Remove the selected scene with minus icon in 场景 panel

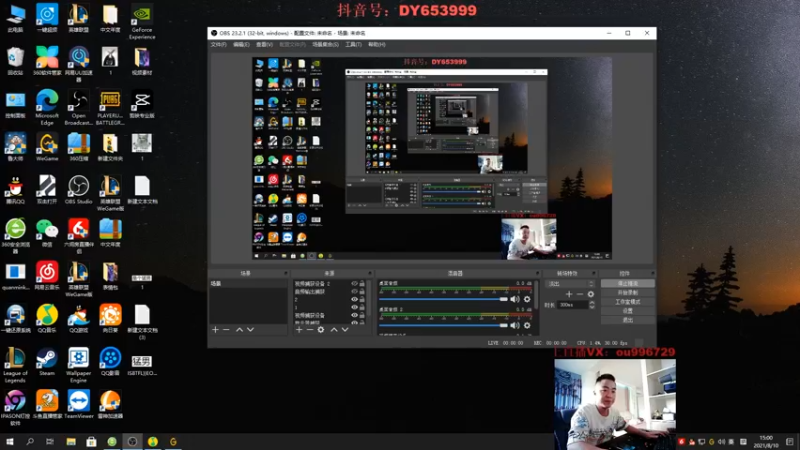point(227,330)
